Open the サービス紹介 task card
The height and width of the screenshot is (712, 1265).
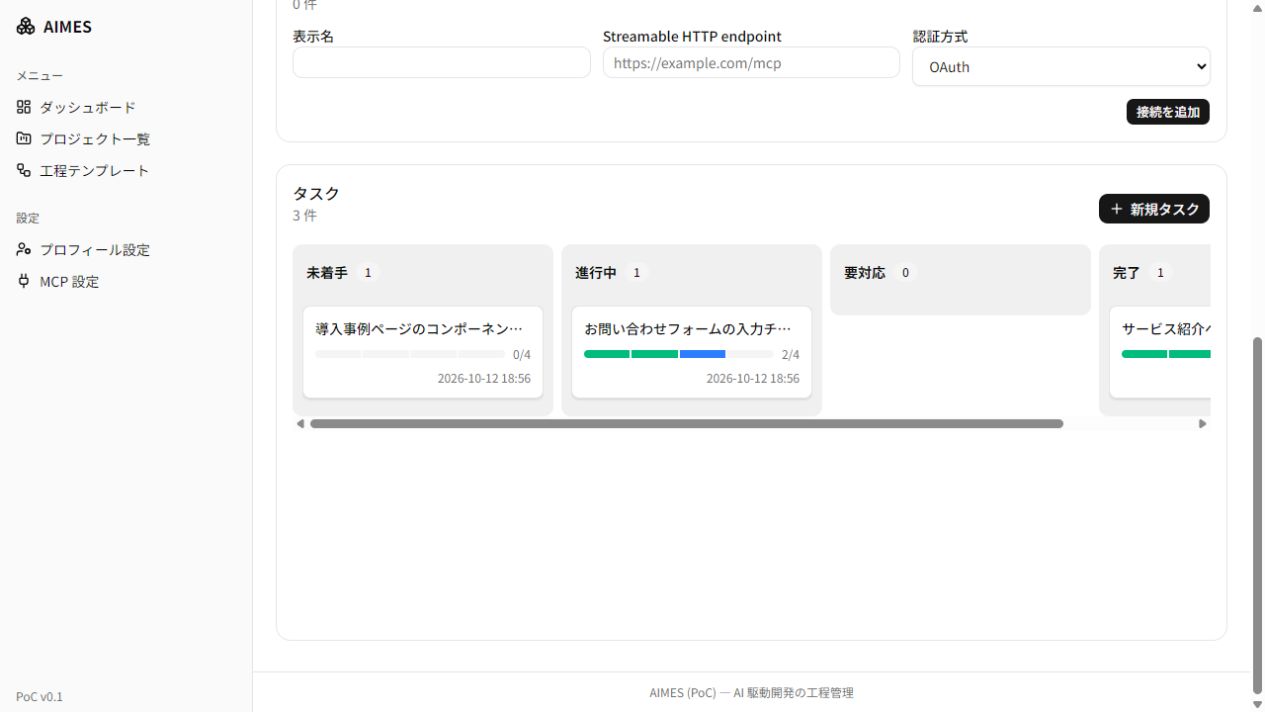pos(1160,352)
